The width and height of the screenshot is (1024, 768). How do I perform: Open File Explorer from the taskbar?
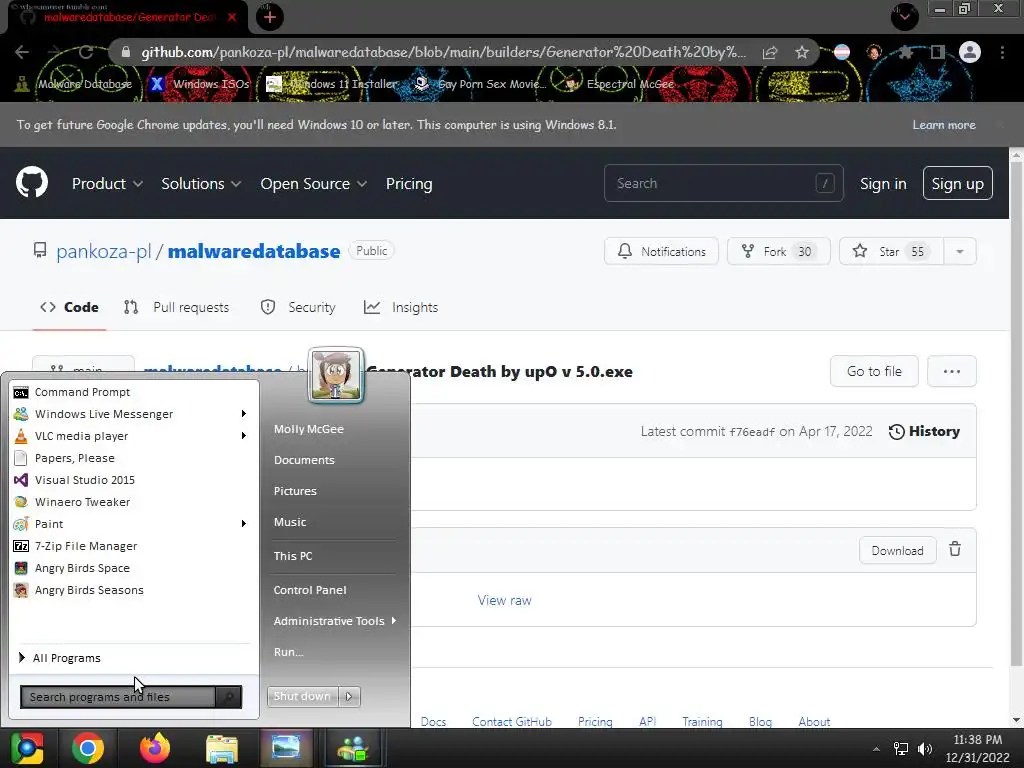pos(222,748)
